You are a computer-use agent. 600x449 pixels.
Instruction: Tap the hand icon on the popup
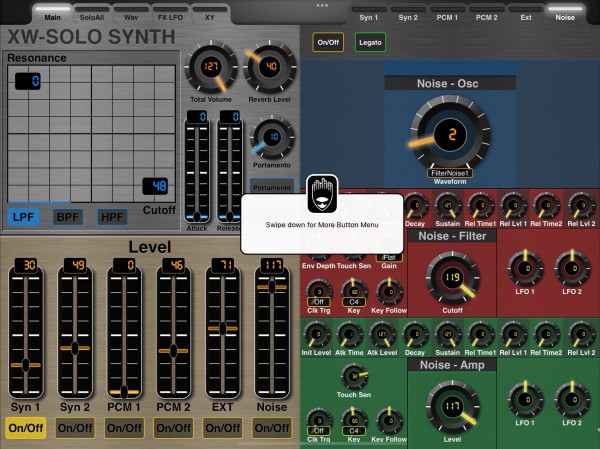pyautogui.click(x=322, y=194)
